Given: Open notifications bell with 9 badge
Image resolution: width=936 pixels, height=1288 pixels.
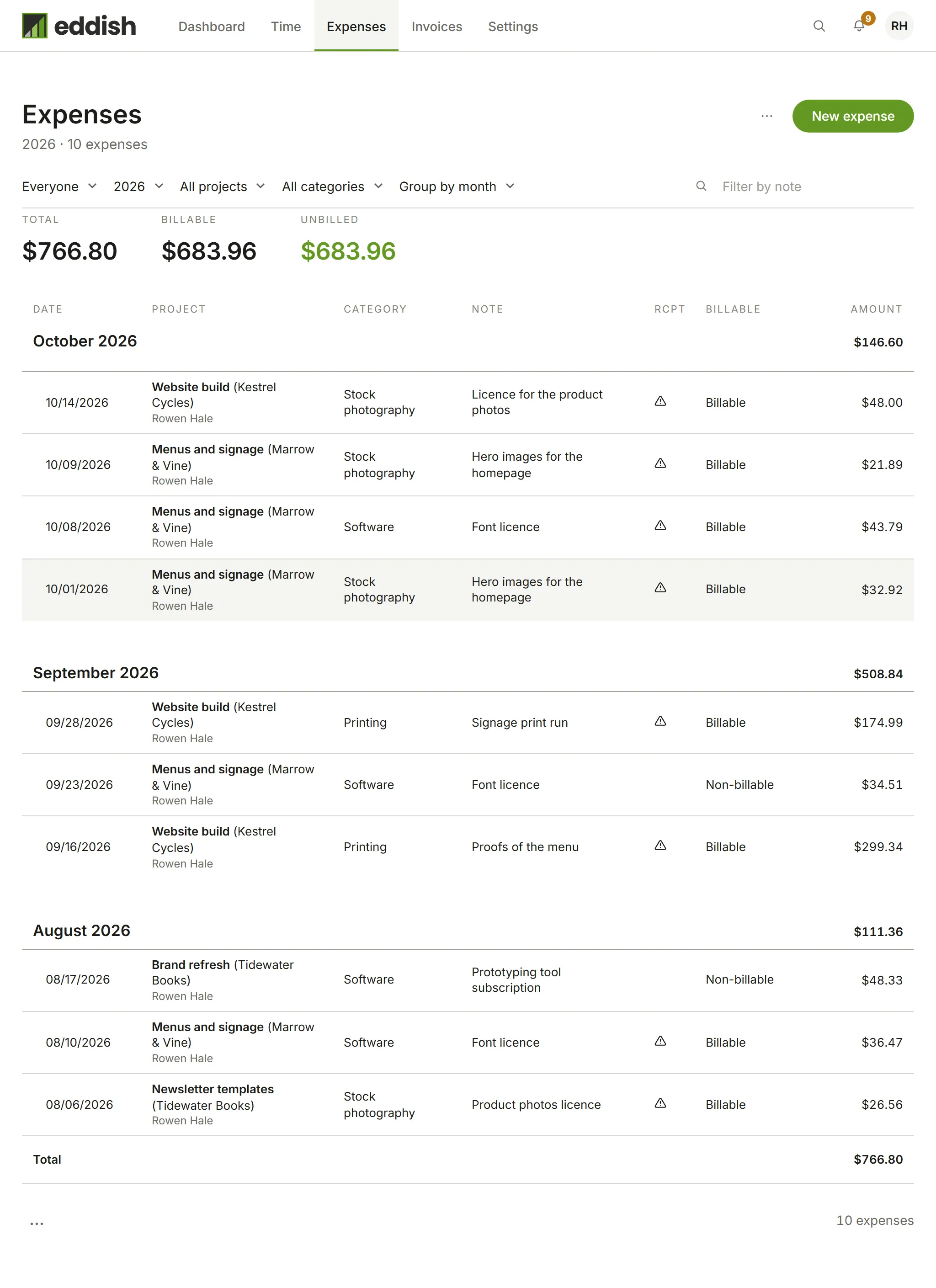Looking at the screenshot, I should coord(859,26).
